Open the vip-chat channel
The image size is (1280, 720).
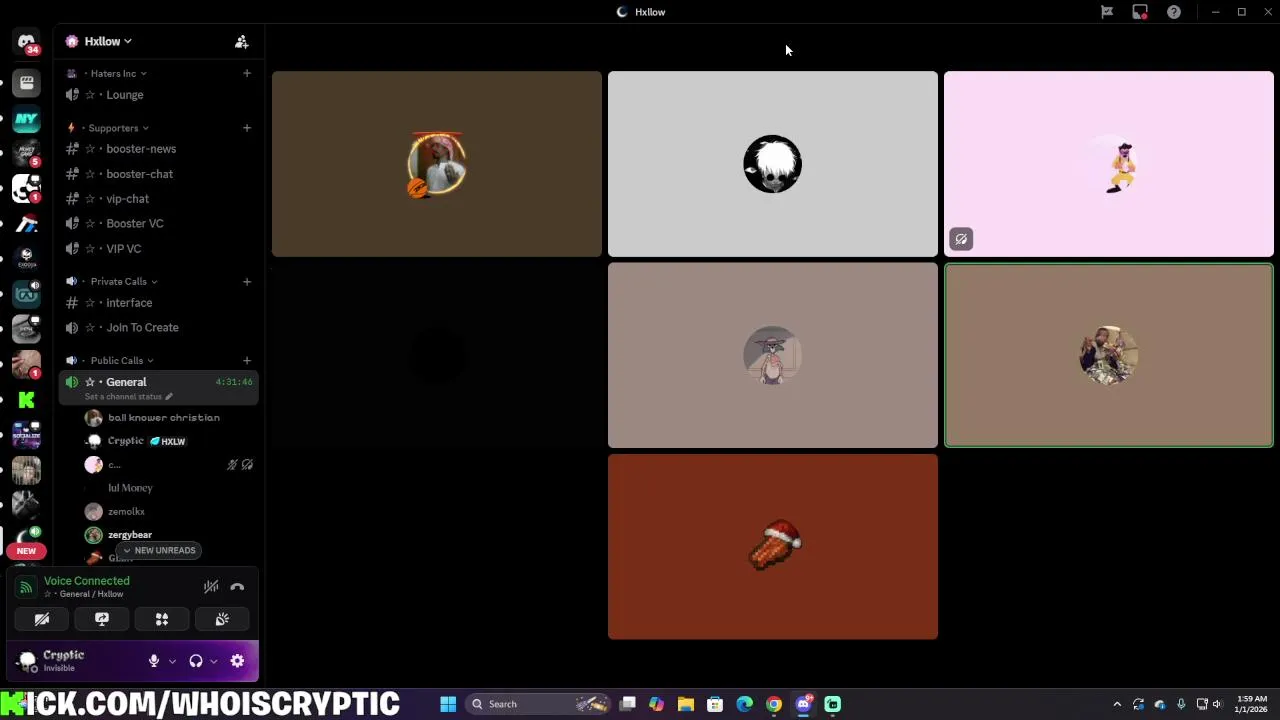click(159, 199)
